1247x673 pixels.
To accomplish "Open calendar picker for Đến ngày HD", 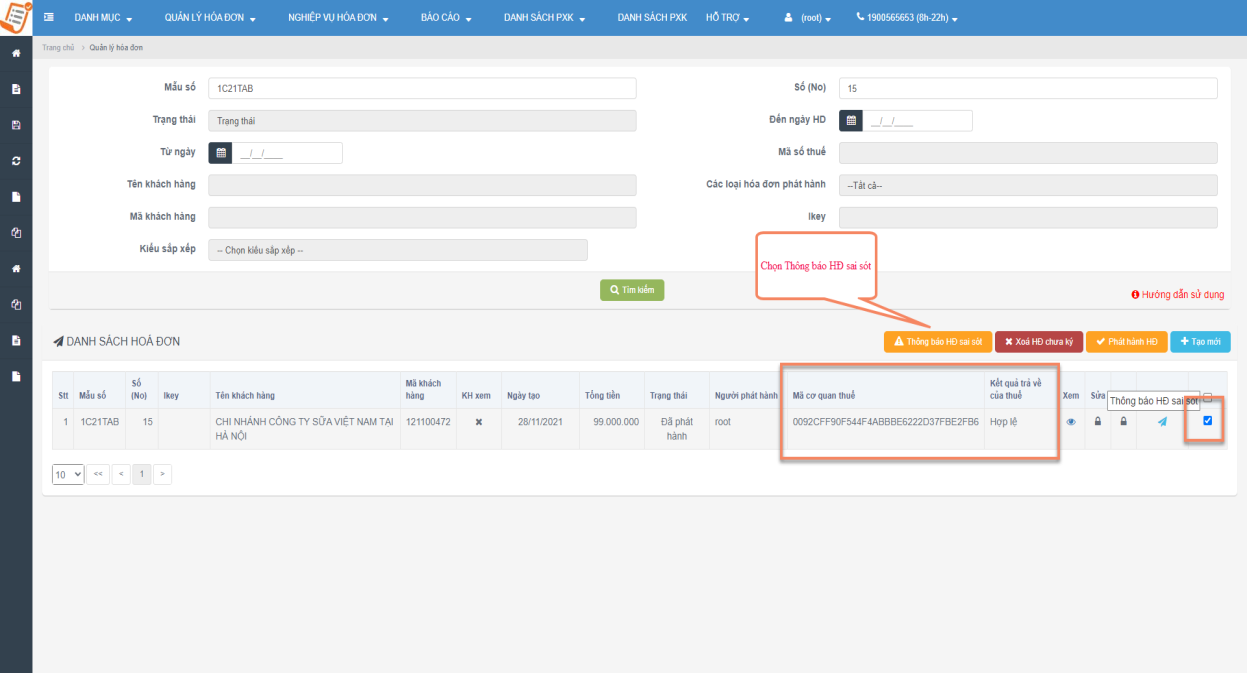I will [x=850, y=121].
